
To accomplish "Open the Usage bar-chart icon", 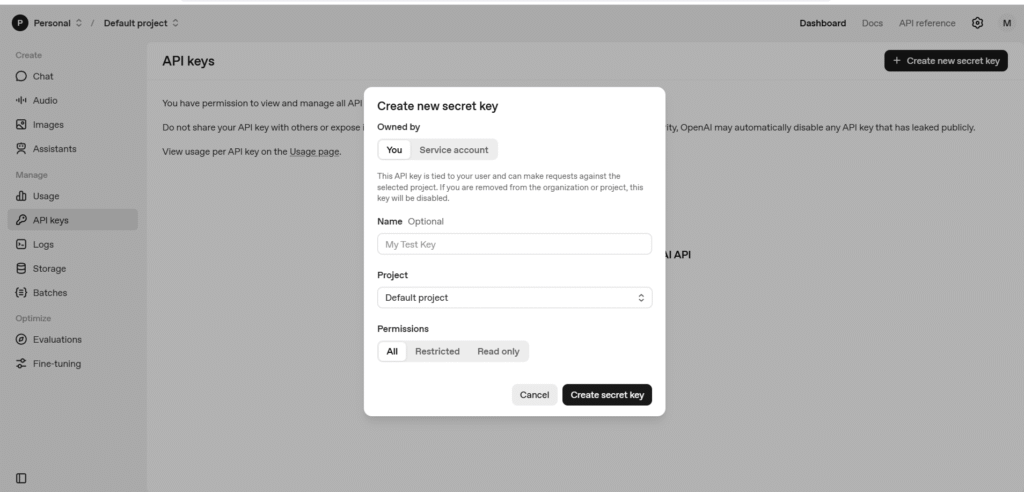I will 21,196.
